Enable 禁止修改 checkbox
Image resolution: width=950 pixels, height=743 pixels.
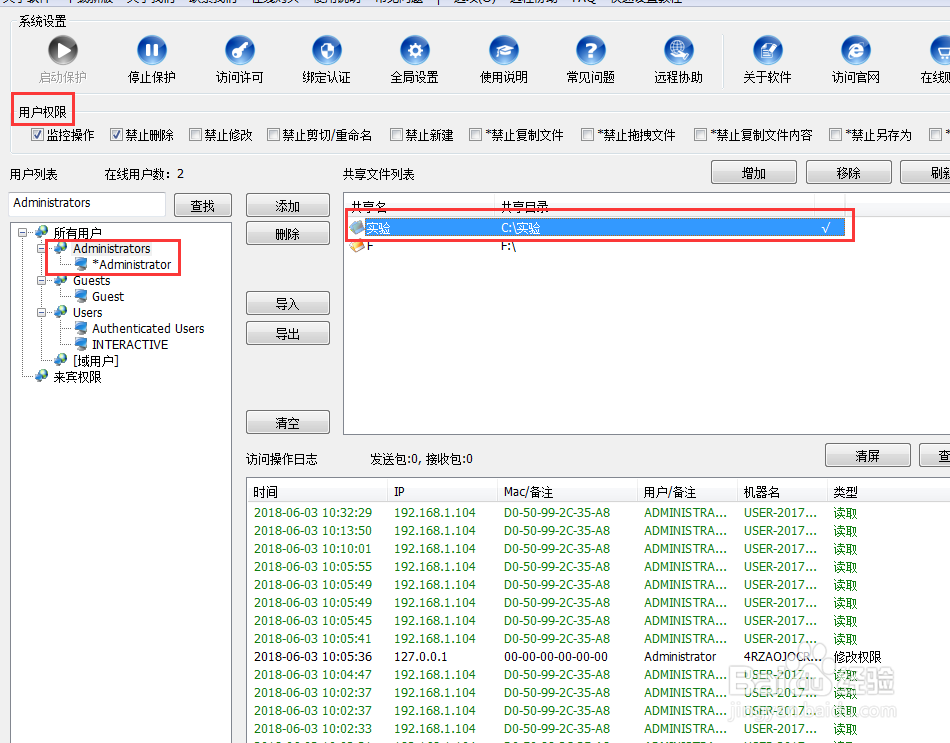pyautogui.click(x=195, y=135)
